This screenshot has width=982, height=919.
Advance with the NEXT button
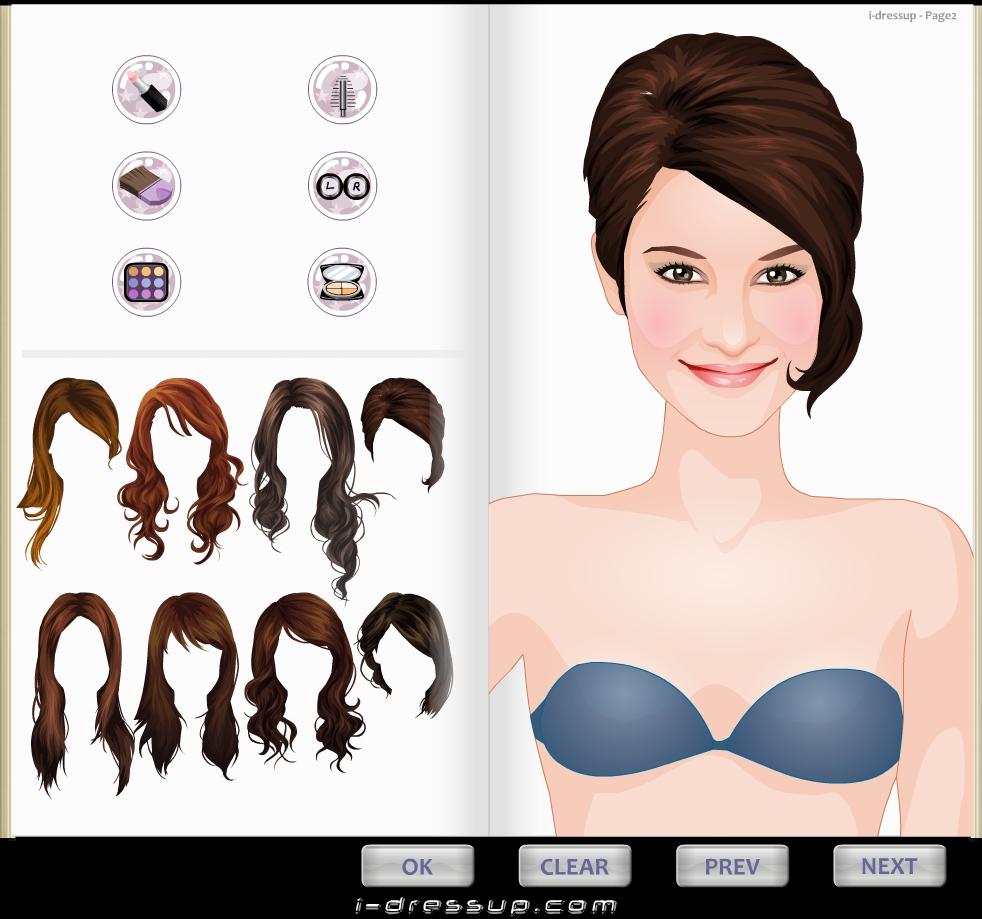[x=889, y=866]
